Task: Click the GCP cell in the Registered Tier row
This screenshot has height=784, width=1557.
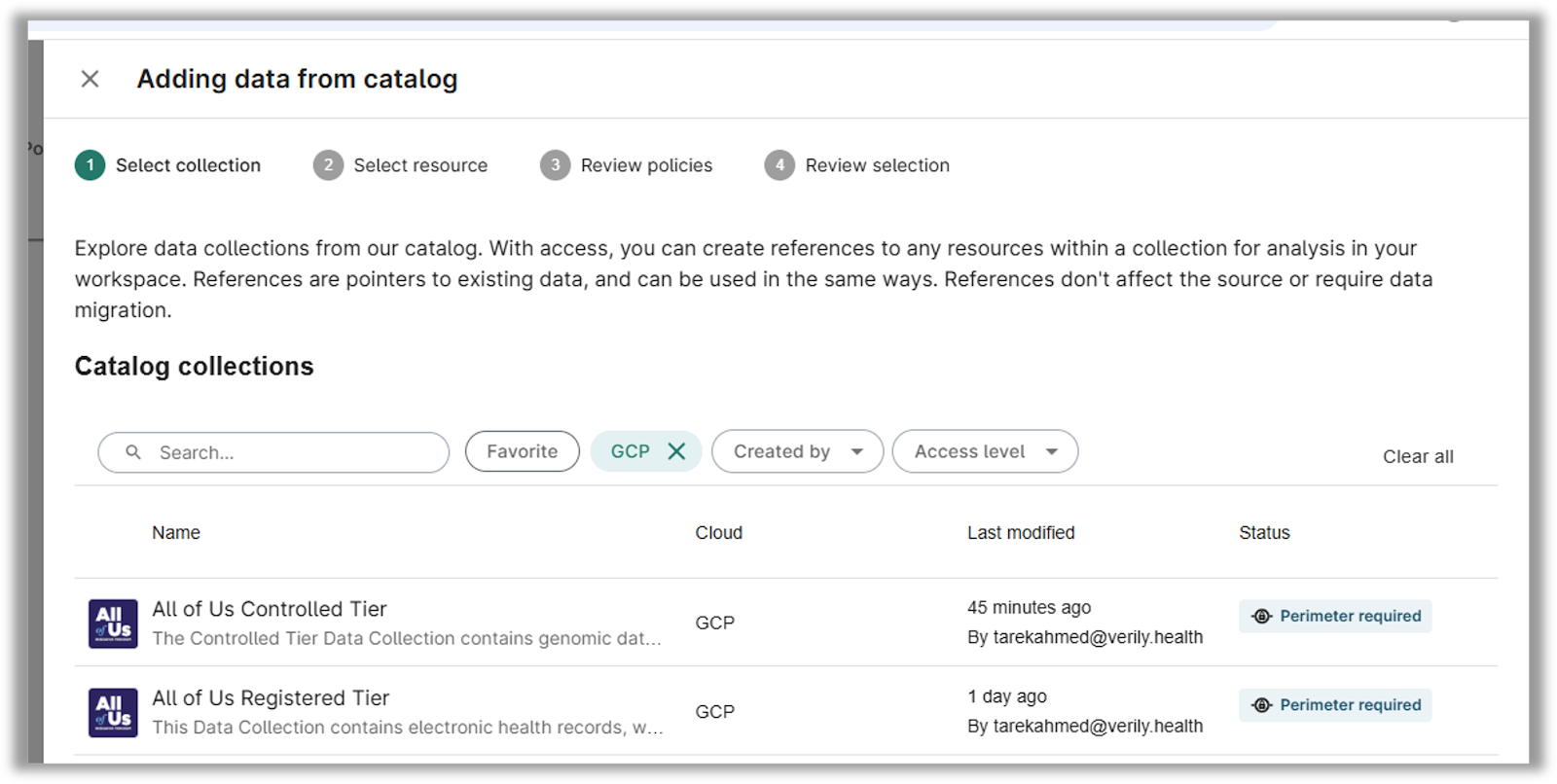Action: point(715,712)
